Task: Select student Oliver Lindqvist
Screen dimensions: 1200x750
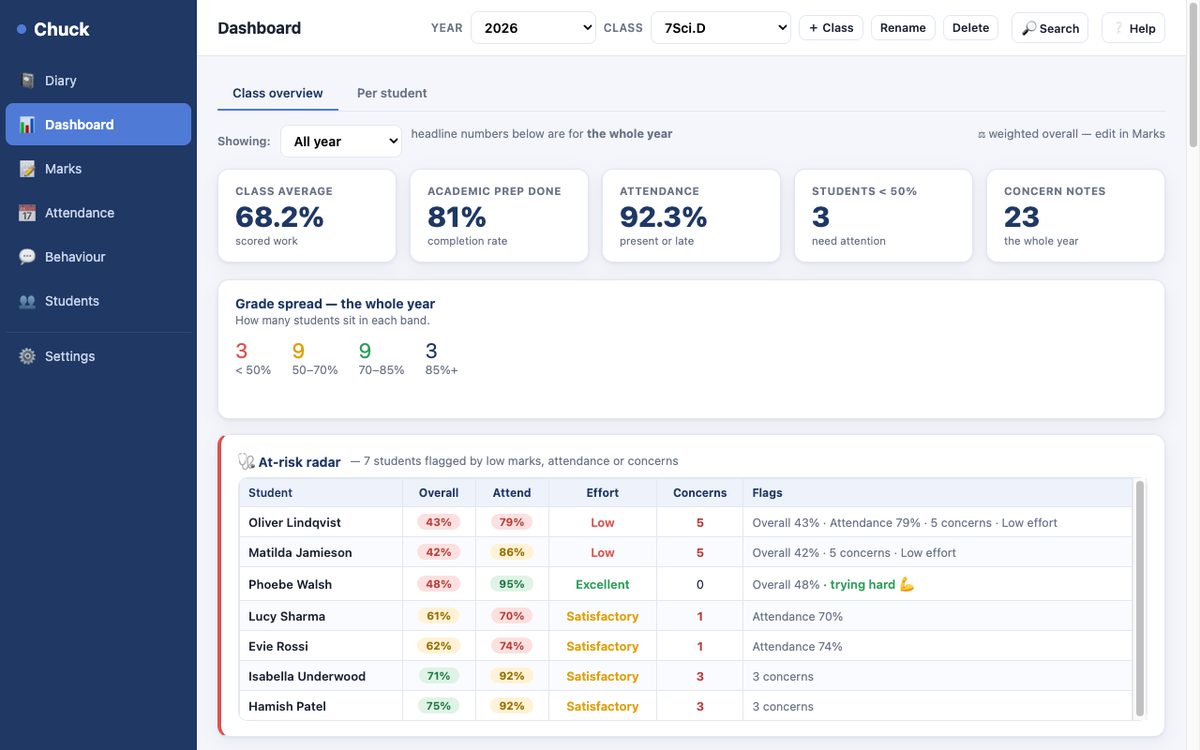Action: coord(295,523)
